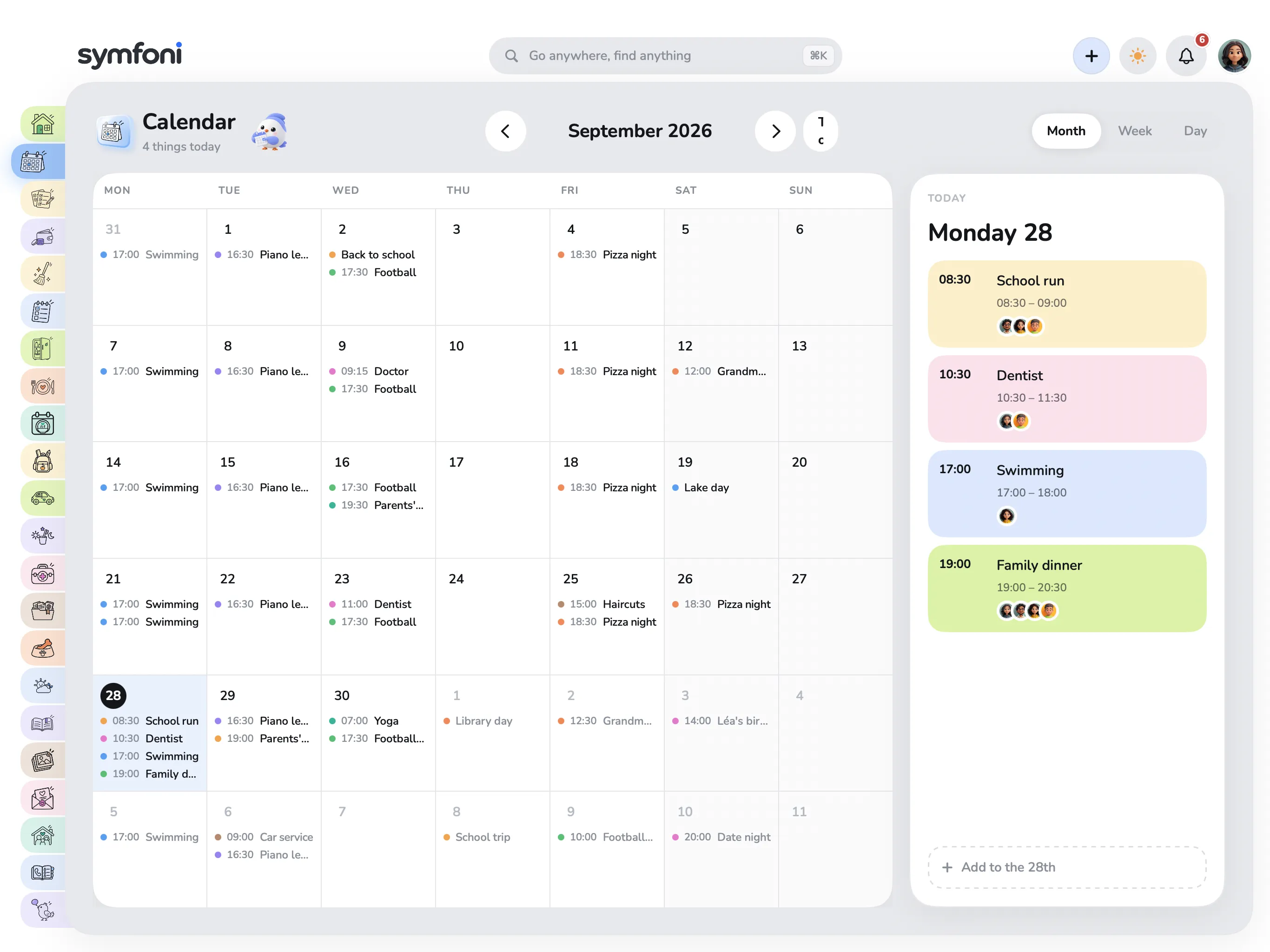Open the wallet and coins icon
Viewport: 1270px width, 952px height.
pyautogui.click(x=43, y=237)
